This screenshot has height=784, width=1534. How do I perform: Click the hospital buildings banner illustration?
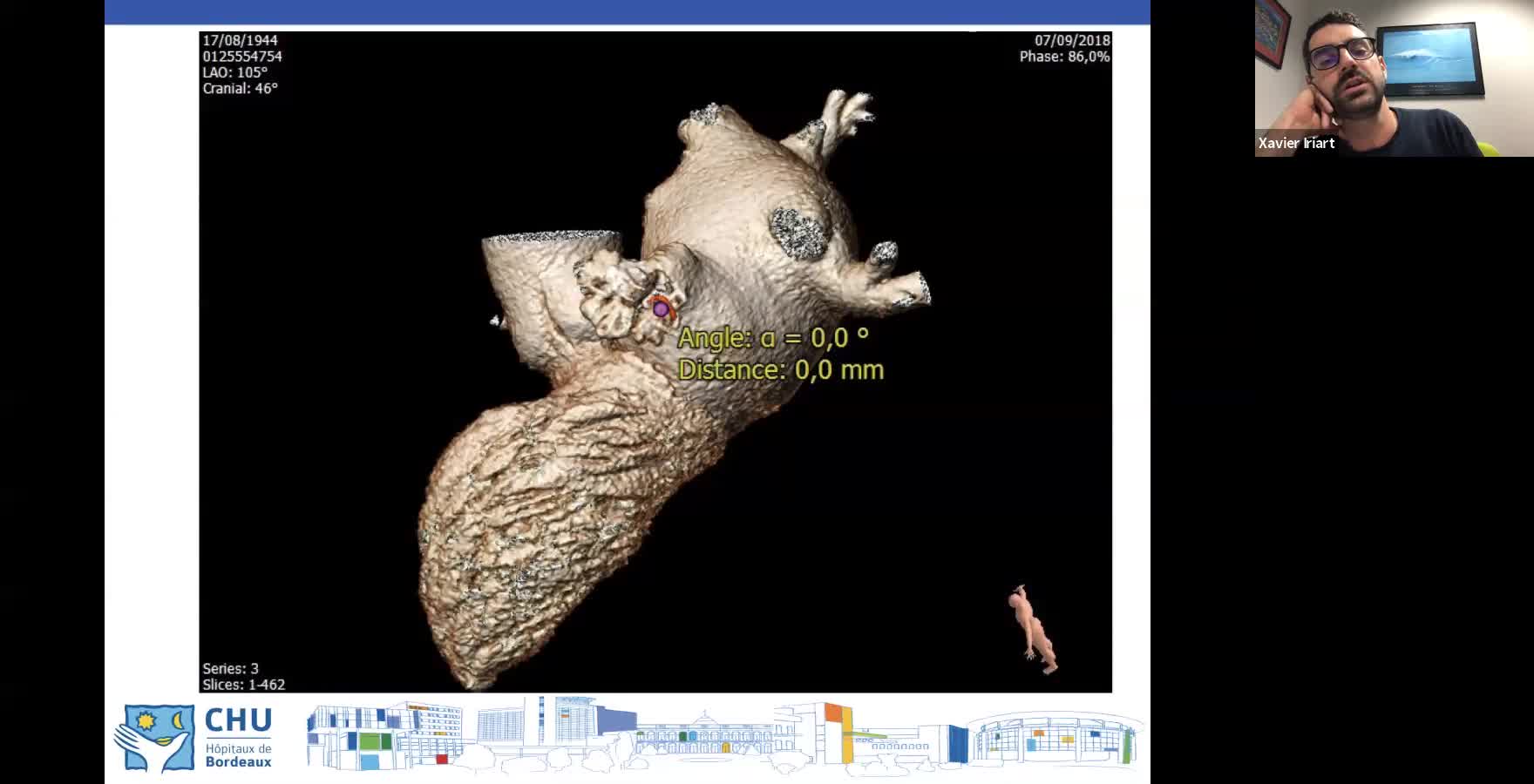click(723, 736)
